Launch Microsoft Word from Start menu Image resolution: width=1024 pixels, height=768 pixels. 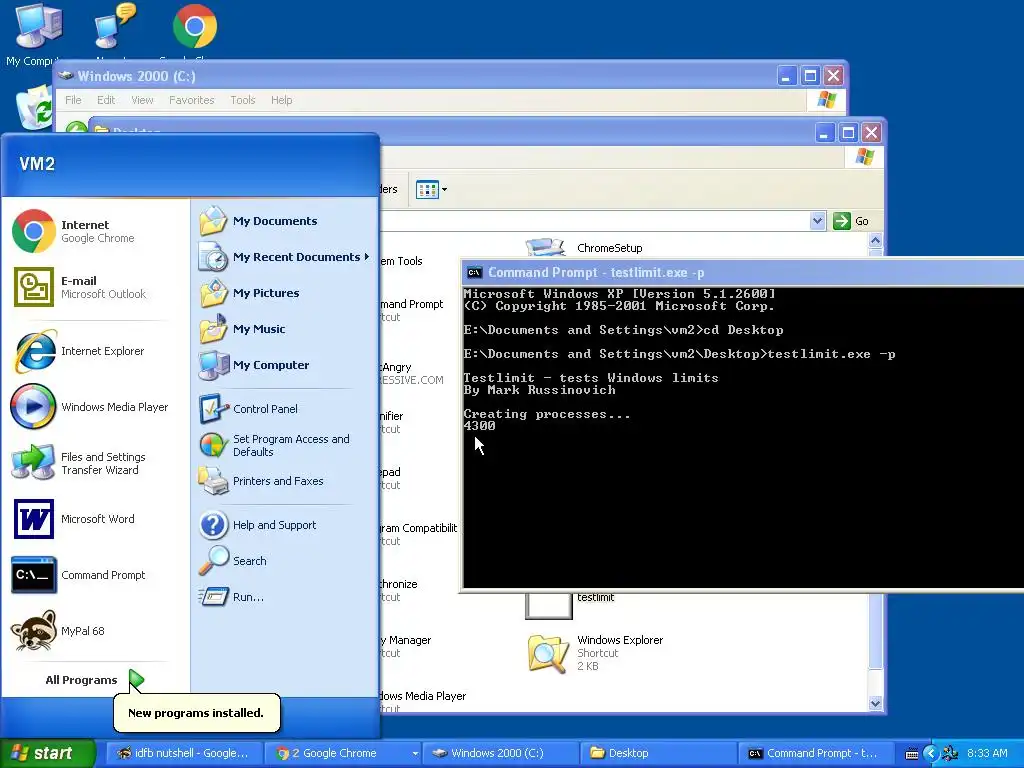[96, 519]
